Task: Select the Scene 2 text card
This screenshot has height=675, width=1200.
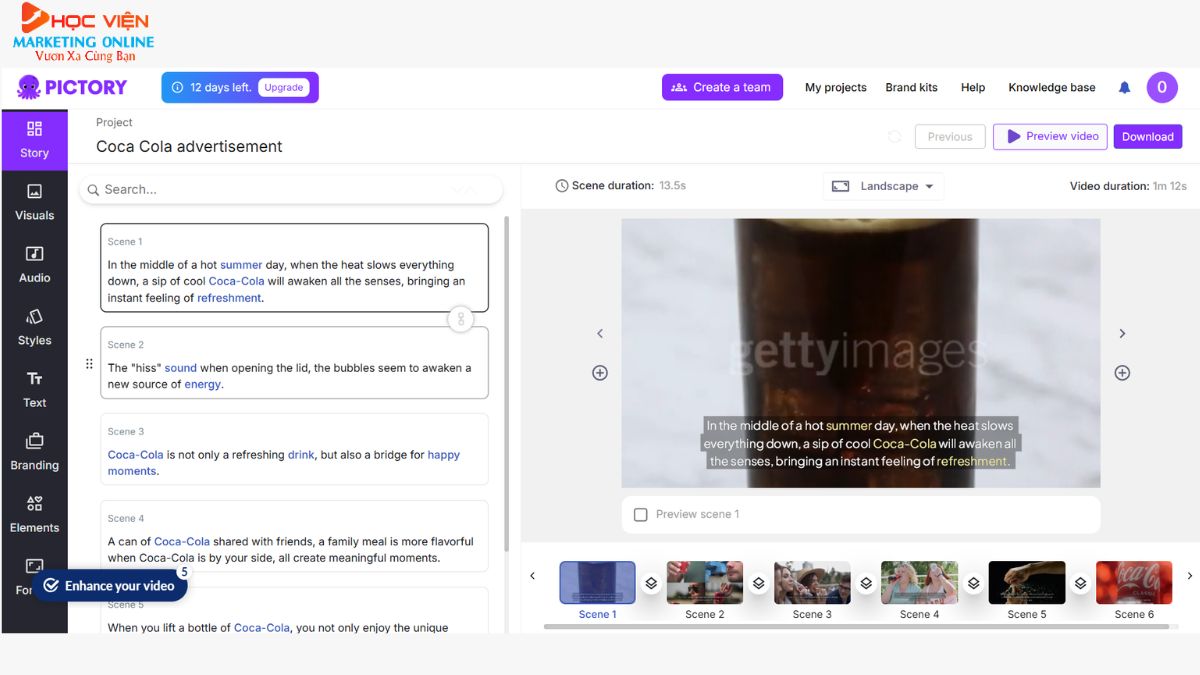Action: [294, 363]
